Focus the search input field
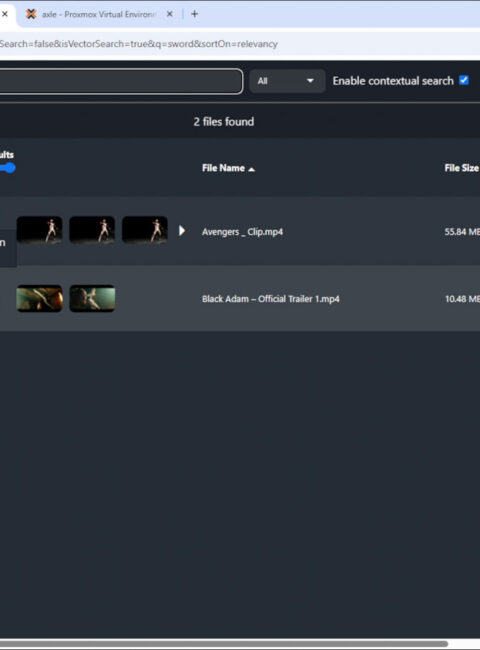 click(121, 81)
